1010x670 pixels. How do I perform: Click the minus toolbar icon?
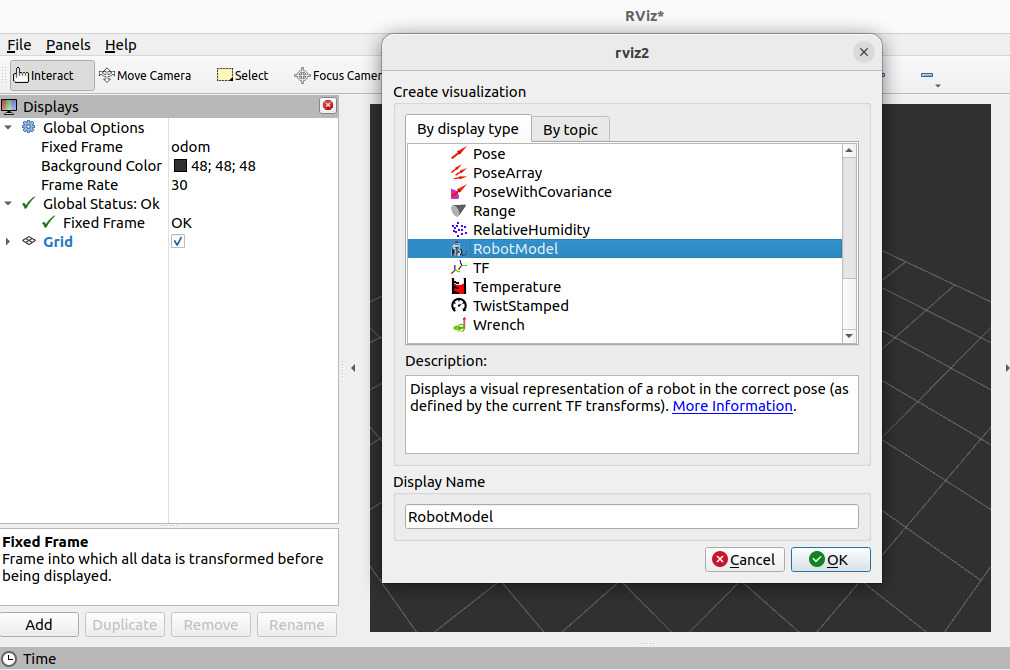click(927, 75)
